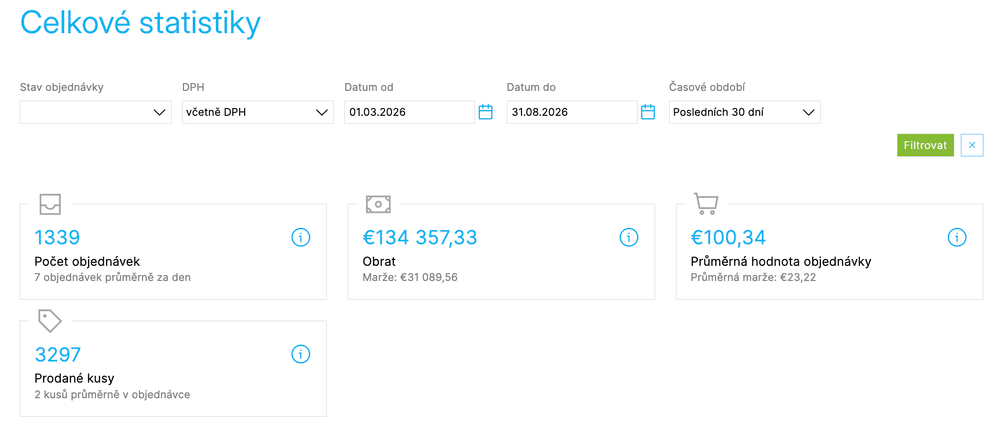Show info for Prodané kusy
This screenshot has width=1000, height=430.
coord(300,354)
